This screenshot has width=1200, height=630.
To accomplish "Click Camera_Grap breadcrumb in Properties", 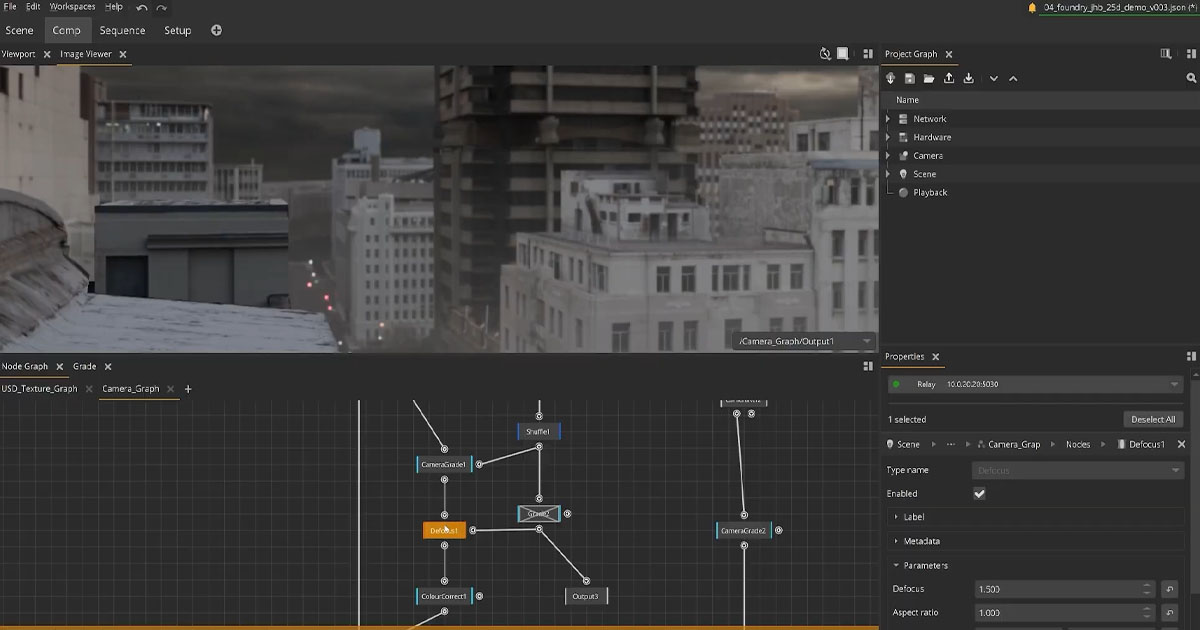I will pyautogui.click(x=1014, y=444).
